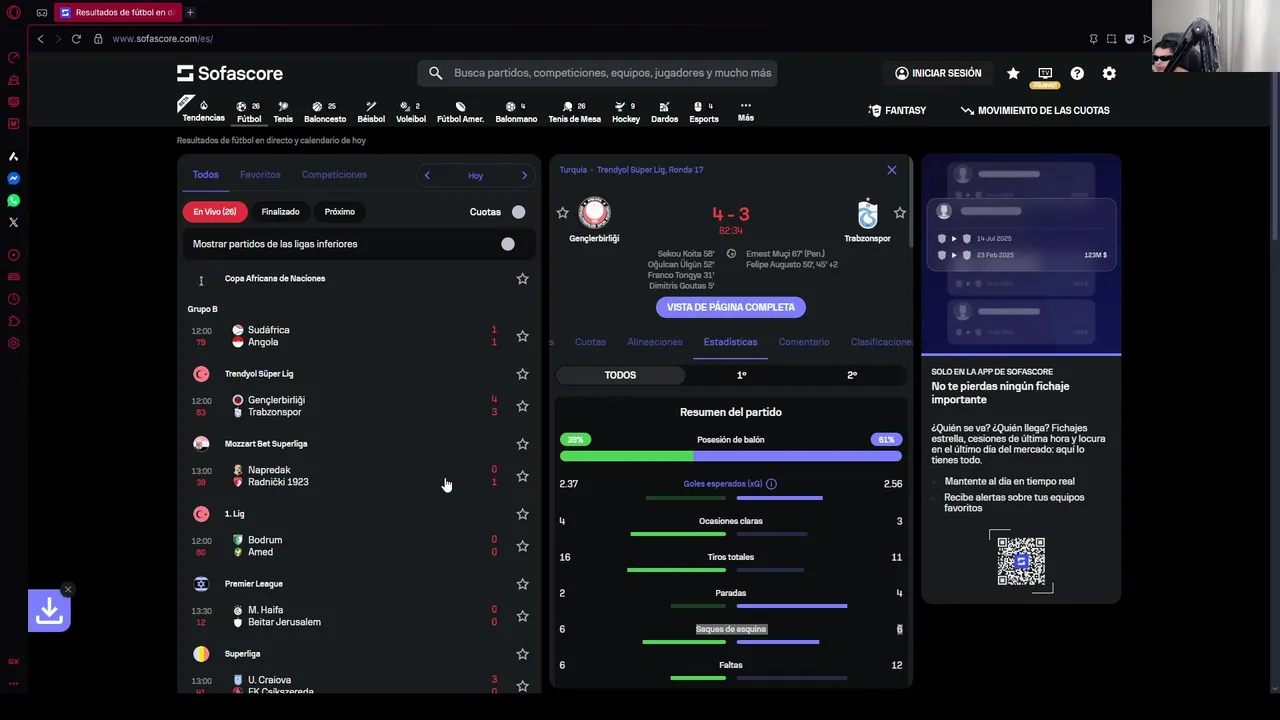Filter by Finalizado matches
The width and height of the screenshot is (1280, 720).
coord(280,212)
